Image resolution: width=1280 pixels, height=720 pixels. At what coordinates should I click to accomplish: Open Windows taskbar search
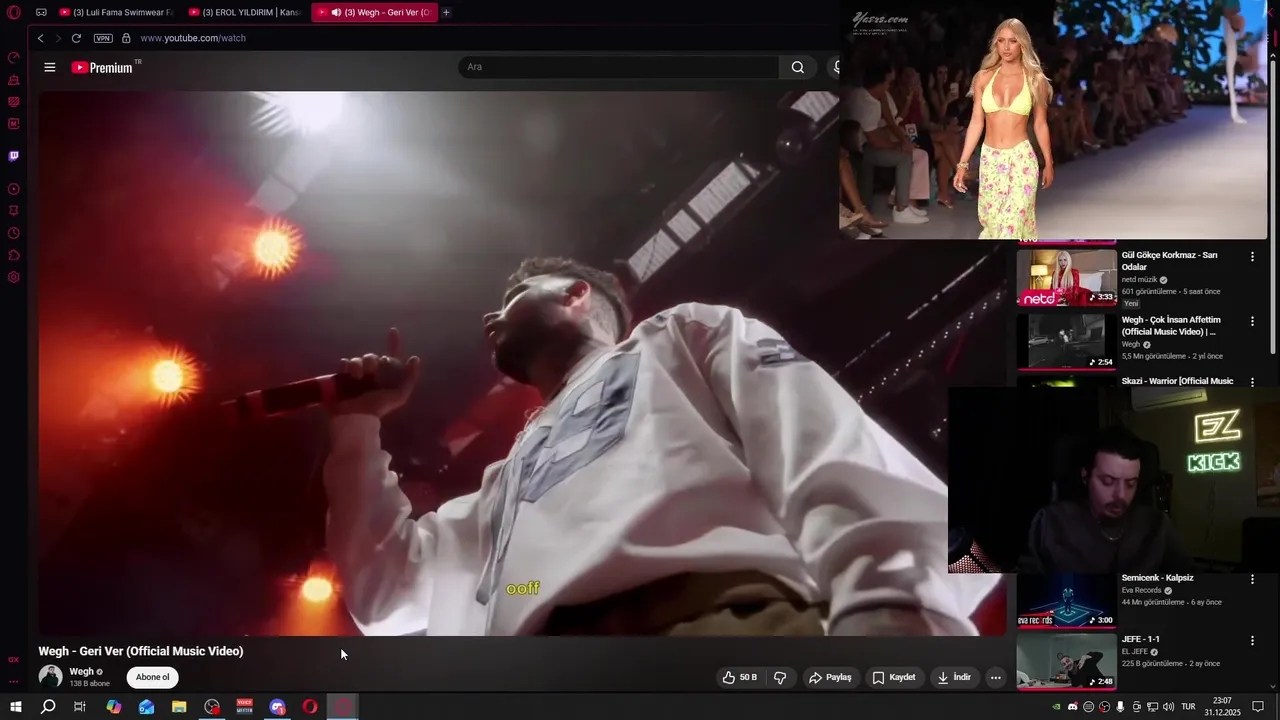pyautogui.click(x=48, y=707)
